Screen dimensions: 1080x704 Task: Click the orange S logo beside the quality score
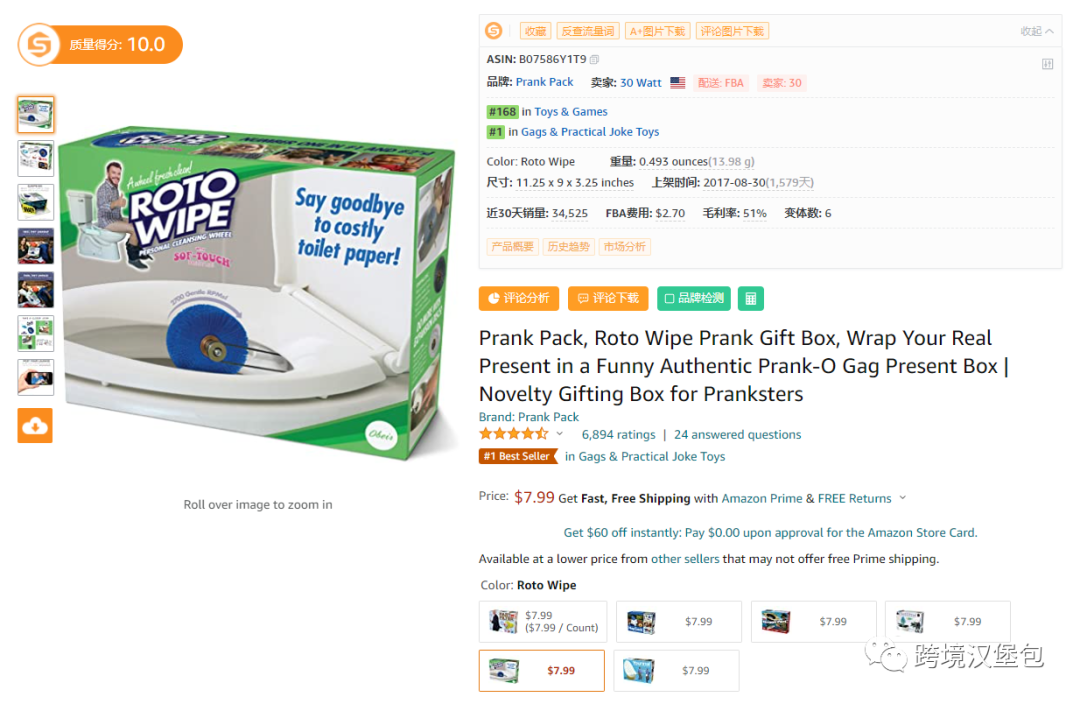39,45
